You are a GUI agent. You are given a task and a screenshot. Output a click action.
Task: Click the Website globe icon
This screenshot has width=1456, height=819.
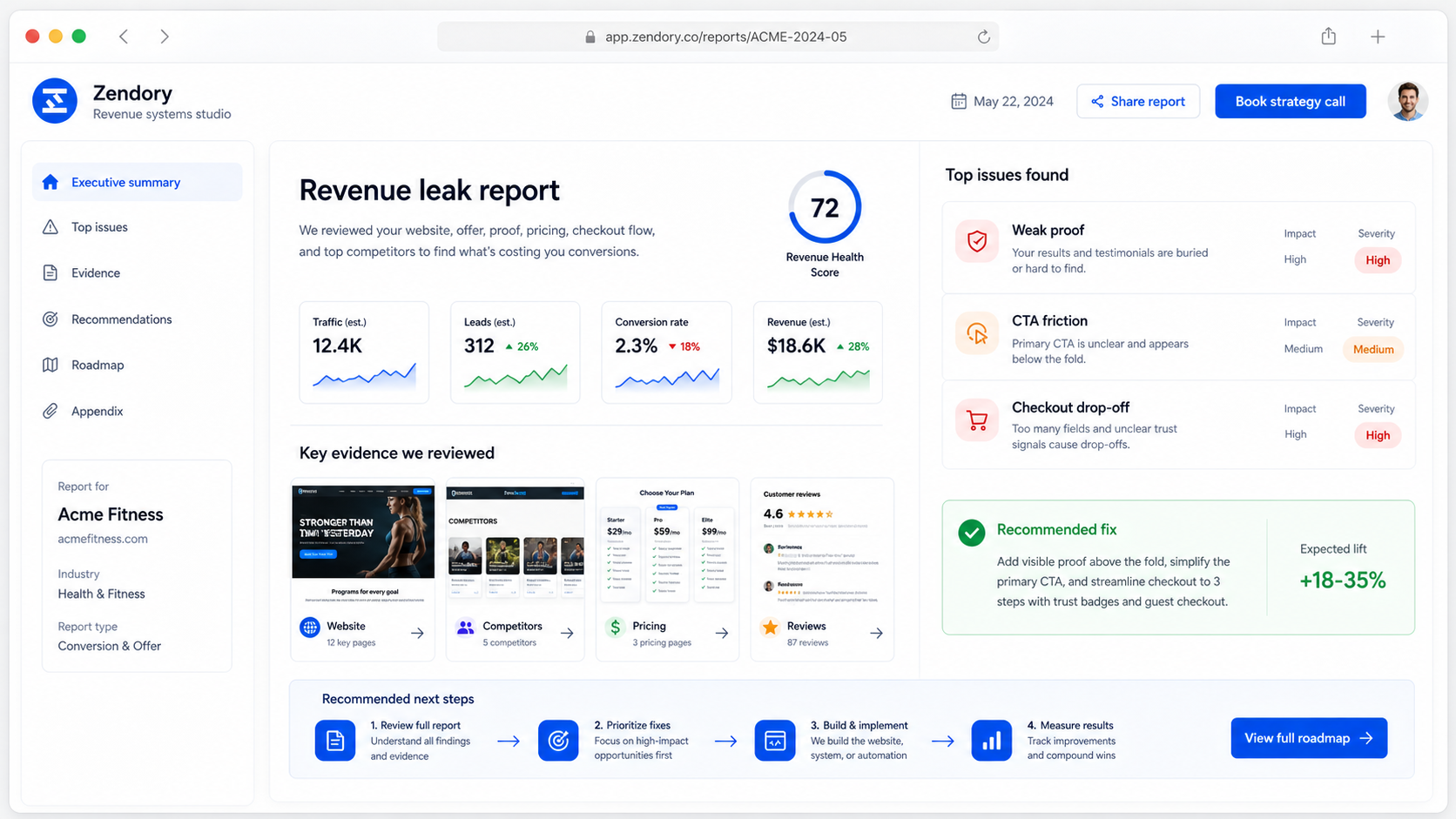[x=310, y=627]
